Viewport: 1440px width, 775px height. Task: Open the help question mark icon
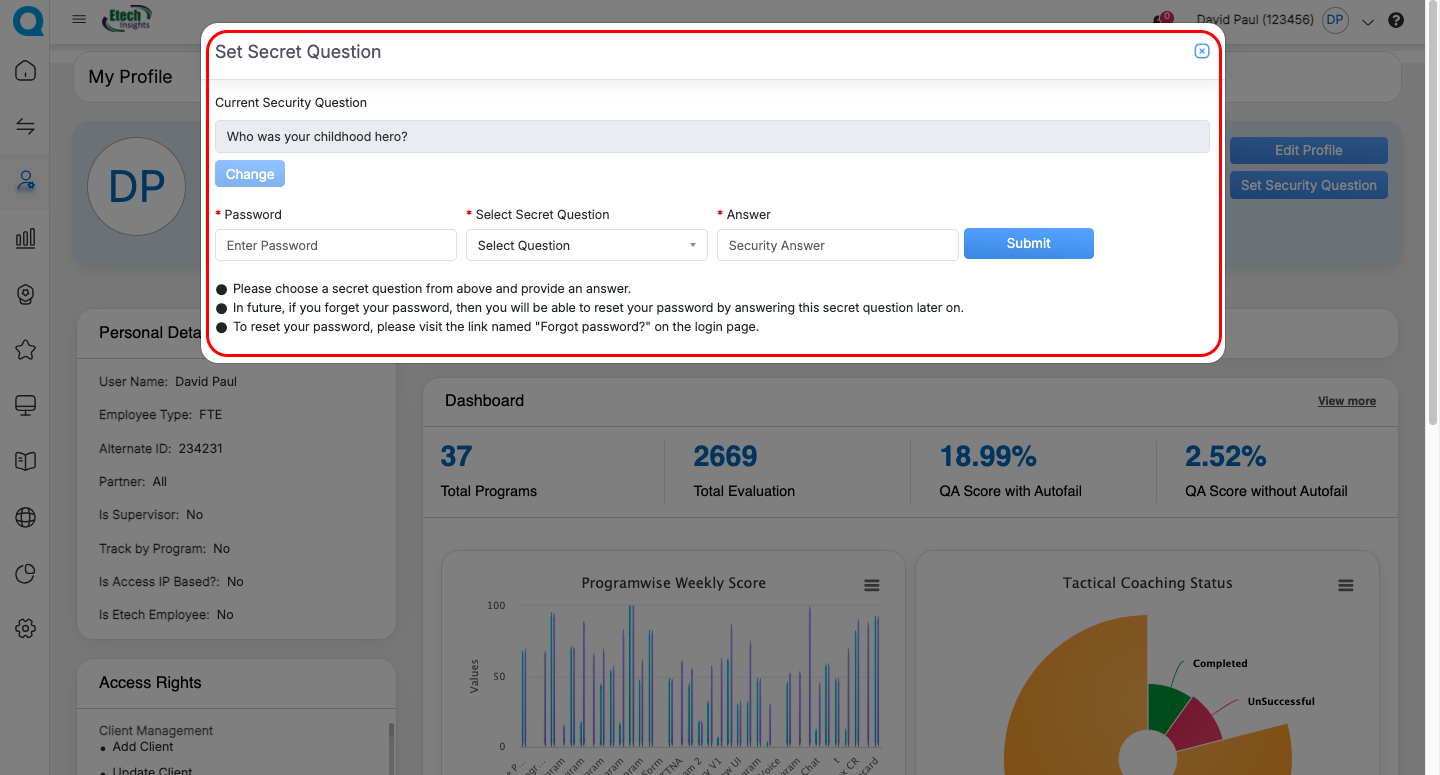point(1396,20)
